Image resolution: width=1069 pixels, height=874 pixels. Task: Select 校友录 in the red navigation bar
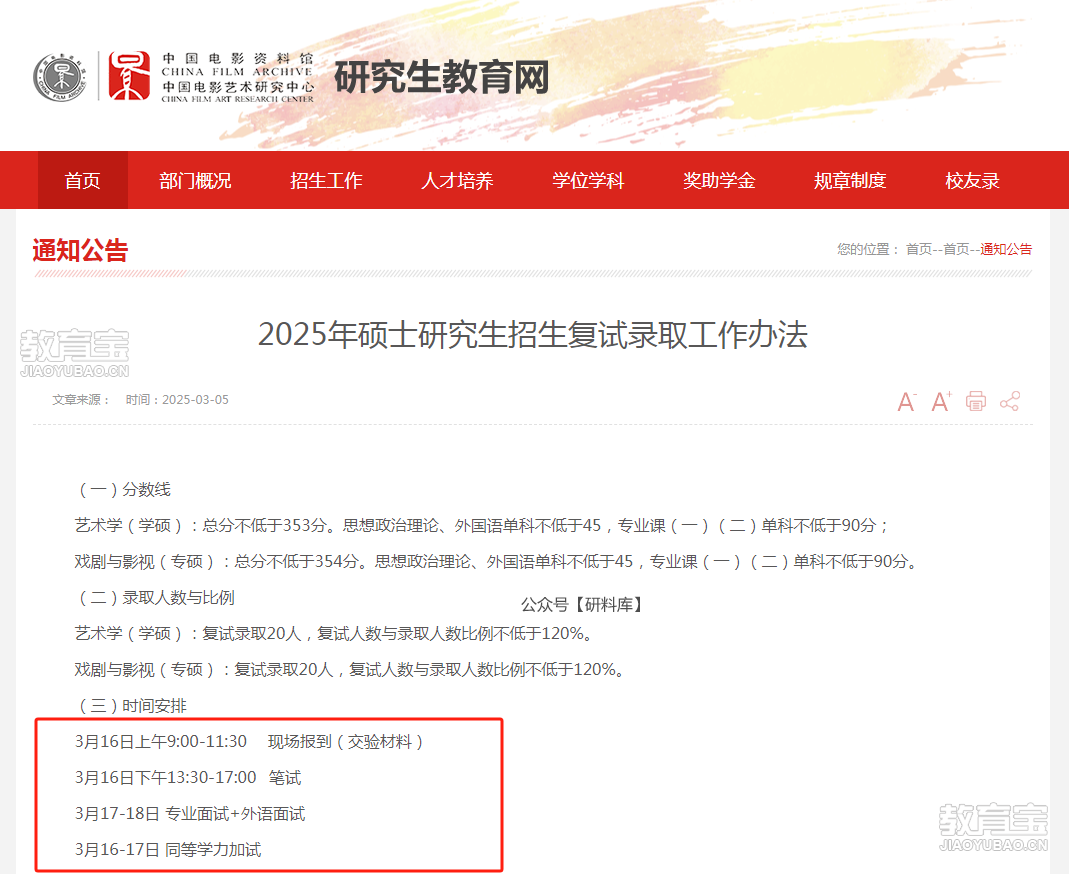coord(972,181)
